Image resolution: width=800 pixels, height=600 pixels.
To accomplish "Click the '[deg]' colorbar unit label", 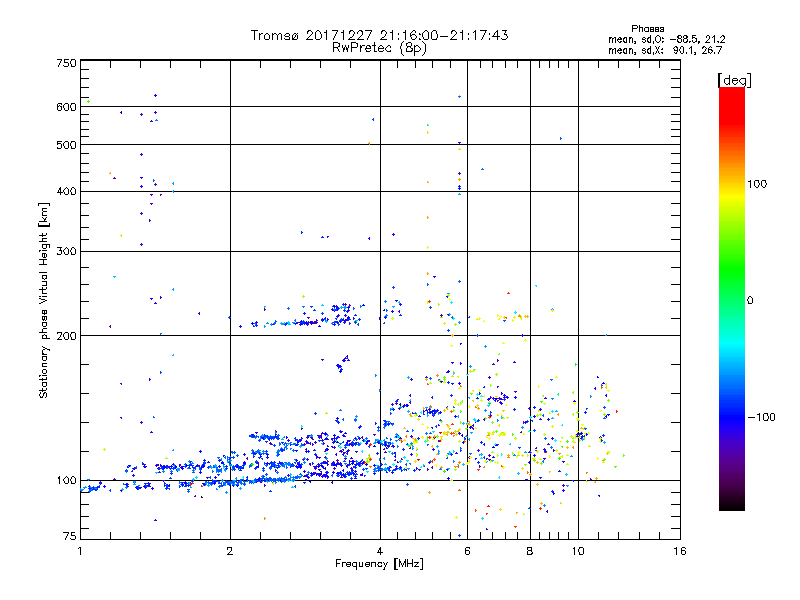I will tap(734, 80).
